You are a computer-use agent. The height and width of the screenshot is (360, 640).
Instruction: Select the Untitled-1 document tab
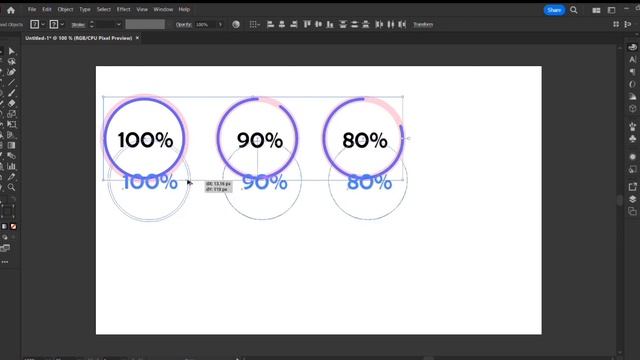78,38
